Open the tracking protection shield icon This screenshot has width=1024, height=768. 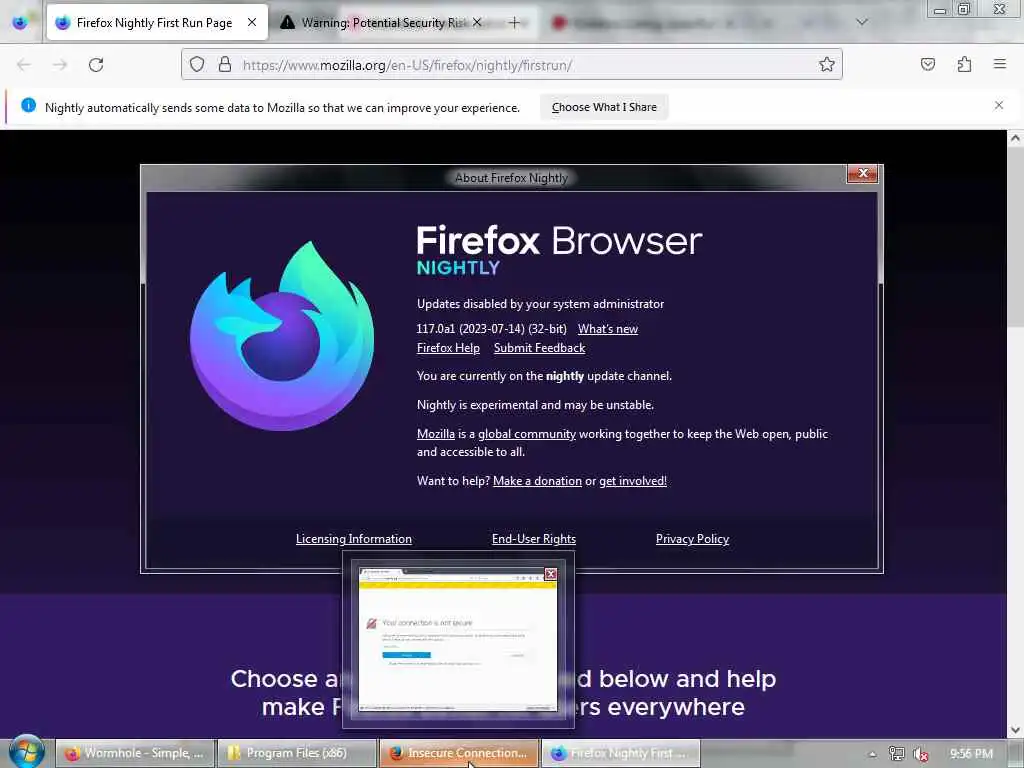pyautogui.click(x=197, y=64)
